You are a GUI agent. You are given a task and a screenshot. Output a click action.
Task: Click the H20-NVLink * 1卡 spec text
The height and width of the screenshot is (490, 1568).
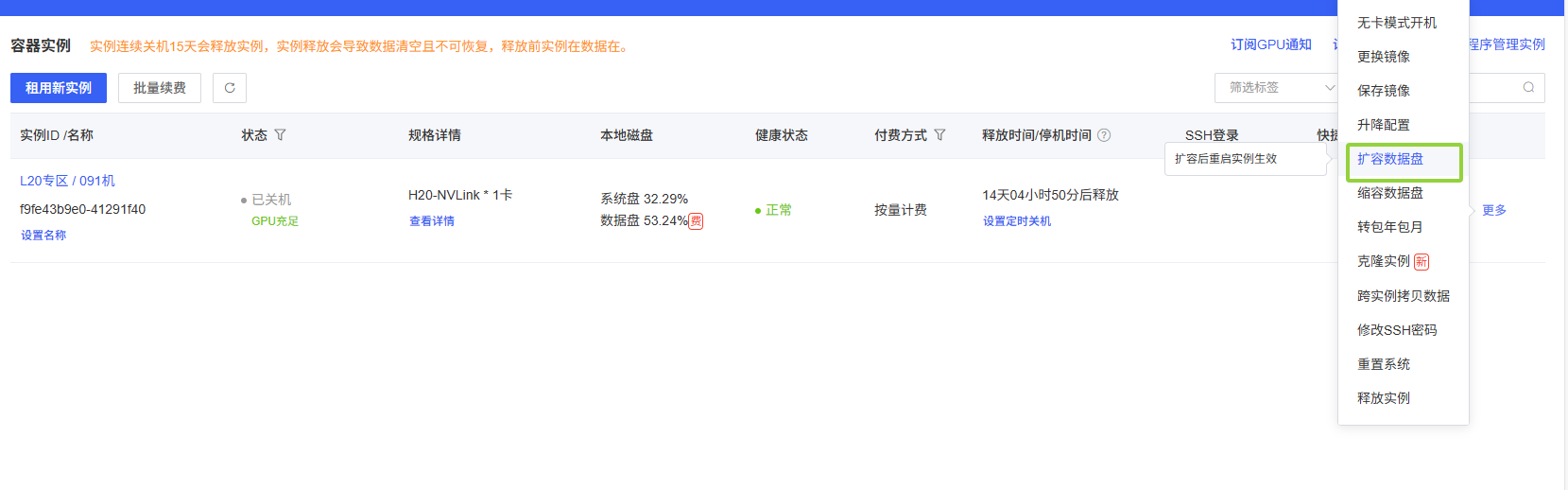(x=460, y=195)
